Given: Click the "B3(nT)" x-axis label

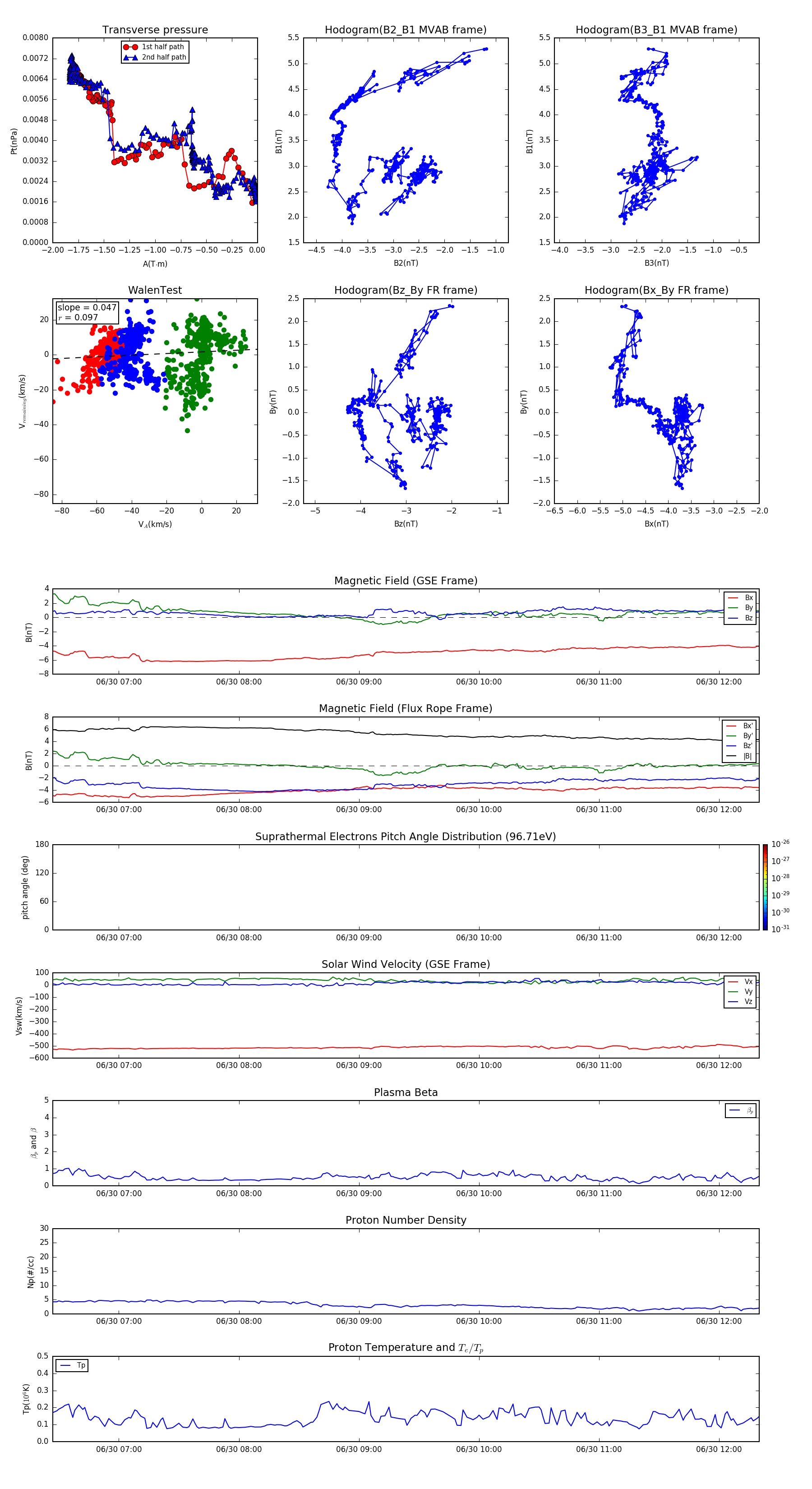Looking at the screenshot, I should click(656, 263).
